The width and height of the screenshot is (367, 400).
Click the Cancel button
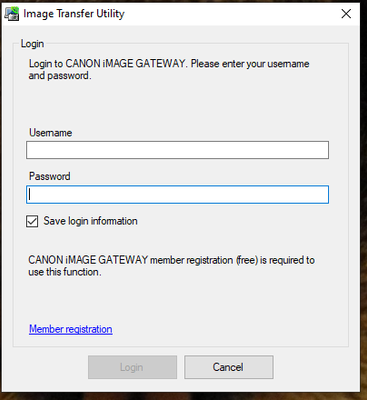229,367
